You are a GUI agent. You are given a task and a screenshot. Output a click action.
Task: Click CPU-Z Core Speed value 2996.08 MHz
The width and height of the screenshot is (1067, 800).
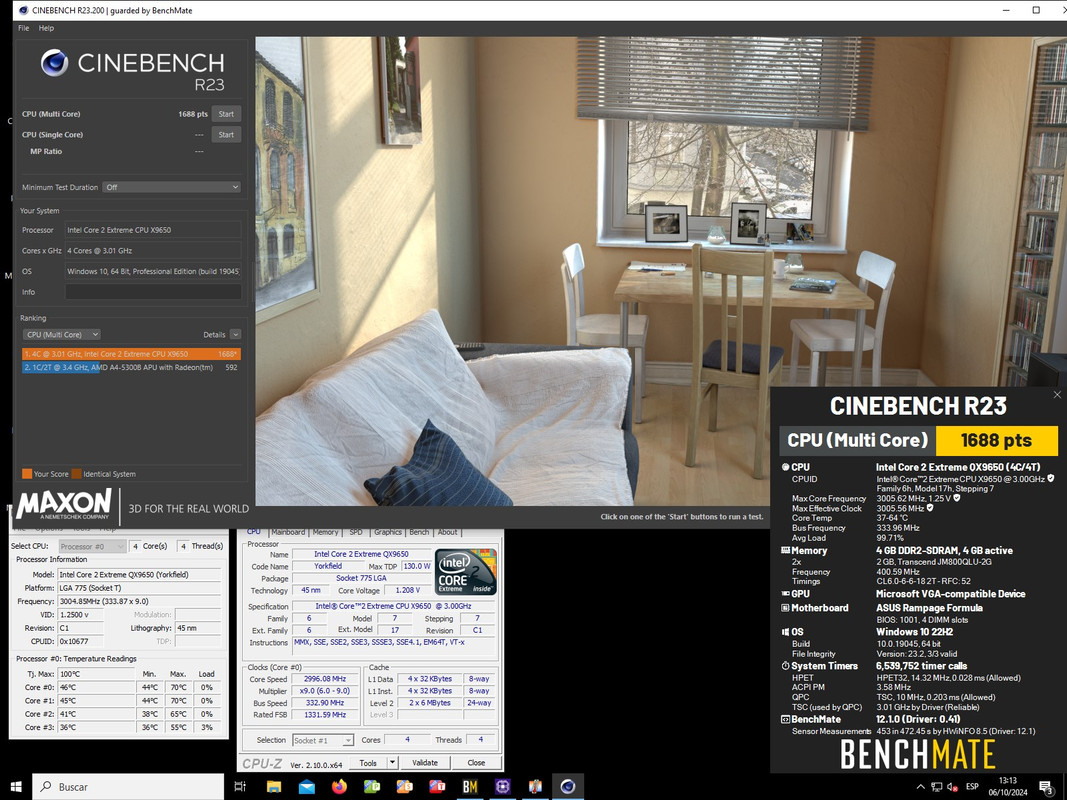pos(325,679)
